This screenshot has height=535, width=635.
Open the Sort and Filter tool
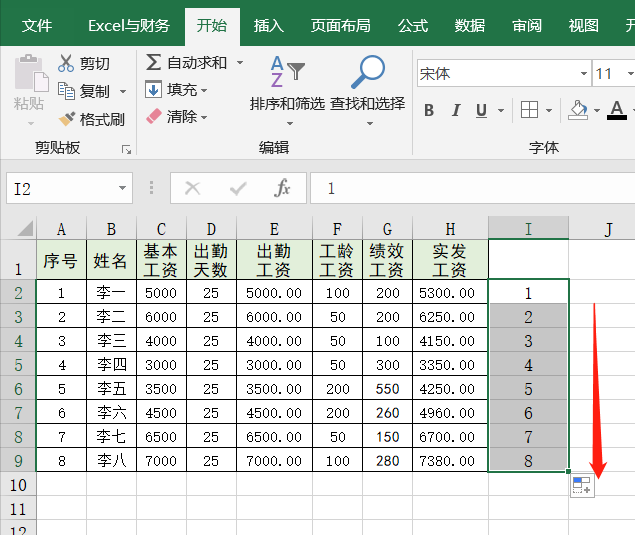coord(287,72)
